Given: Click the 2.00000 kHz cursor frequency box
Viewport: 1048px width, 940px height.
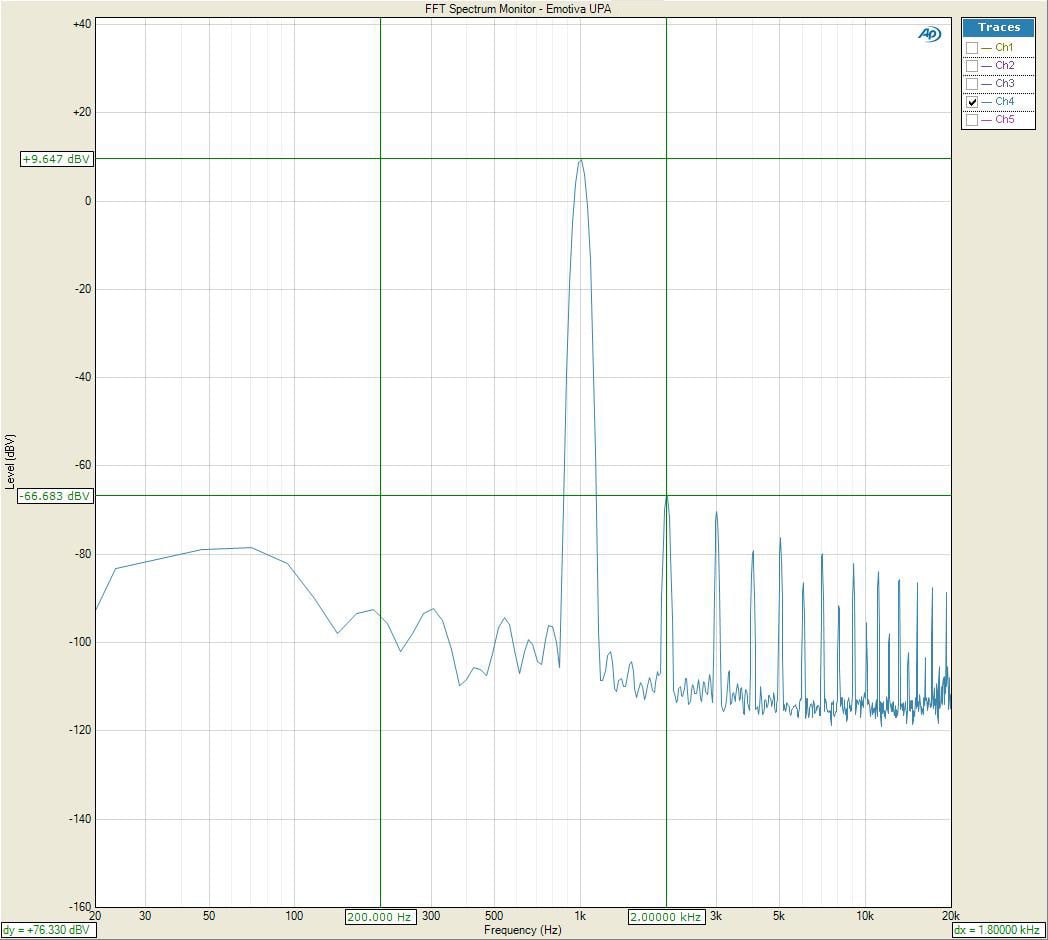Looking at the screenshot, I should point(666,917).
